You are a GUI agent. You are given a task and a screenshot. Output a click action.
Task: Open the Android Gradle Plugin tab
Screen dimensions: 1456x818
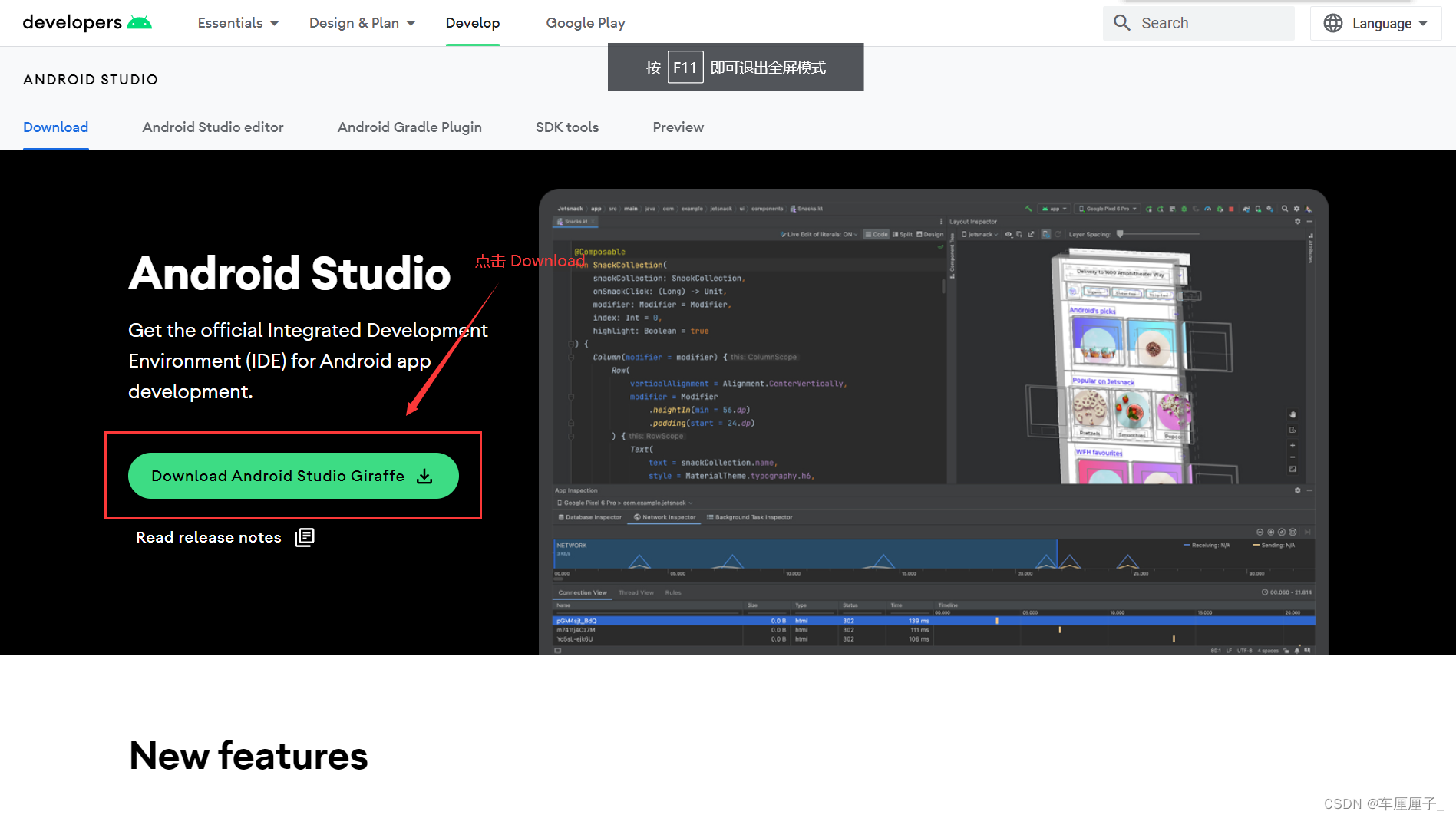[x=410, y=127]
